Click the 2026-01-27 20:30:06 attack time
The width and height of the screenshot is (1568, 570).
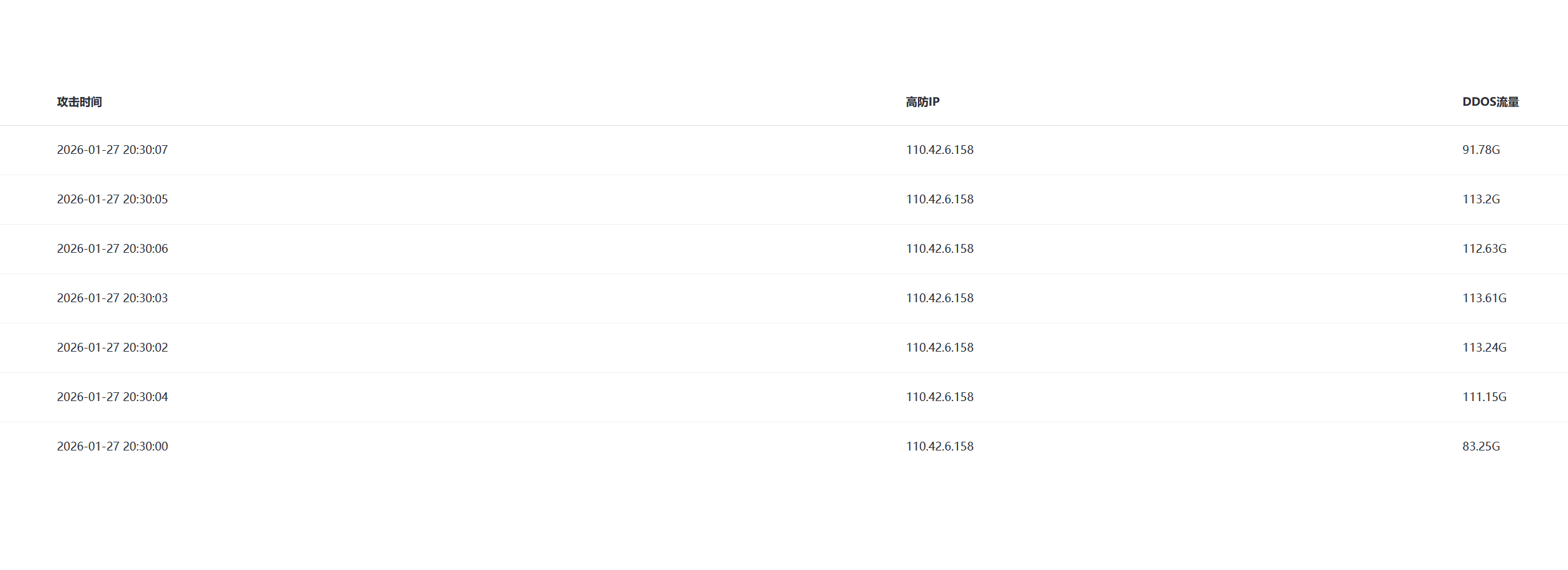[x=113, y=249]
